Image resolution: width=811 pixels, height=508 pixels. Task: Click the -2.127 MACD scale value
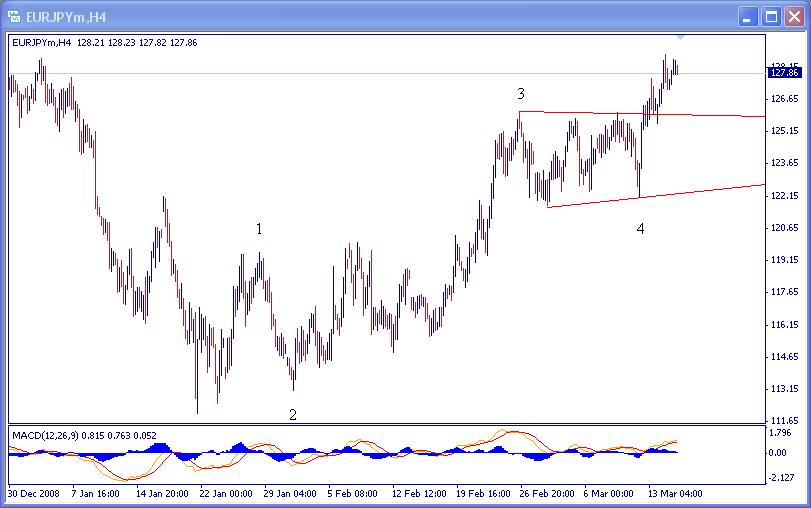781,477
